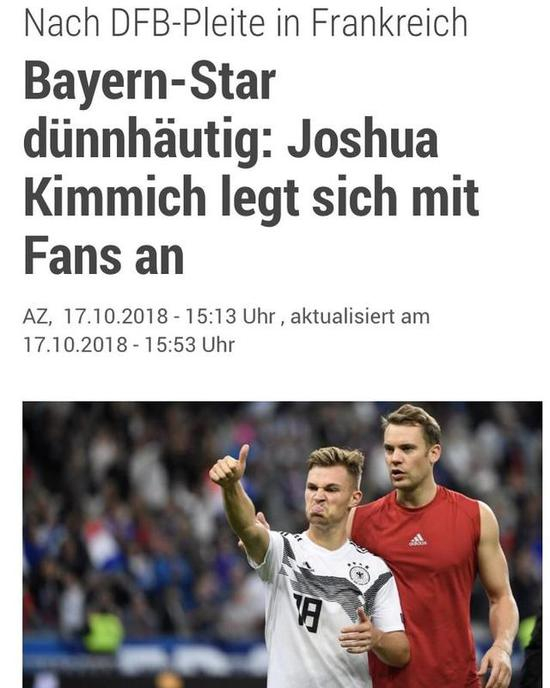550x688 pixels.
Task: Open the kicker line 'Nach DFB-Pleite in Frankreich'
Action: tap(245, 23)
